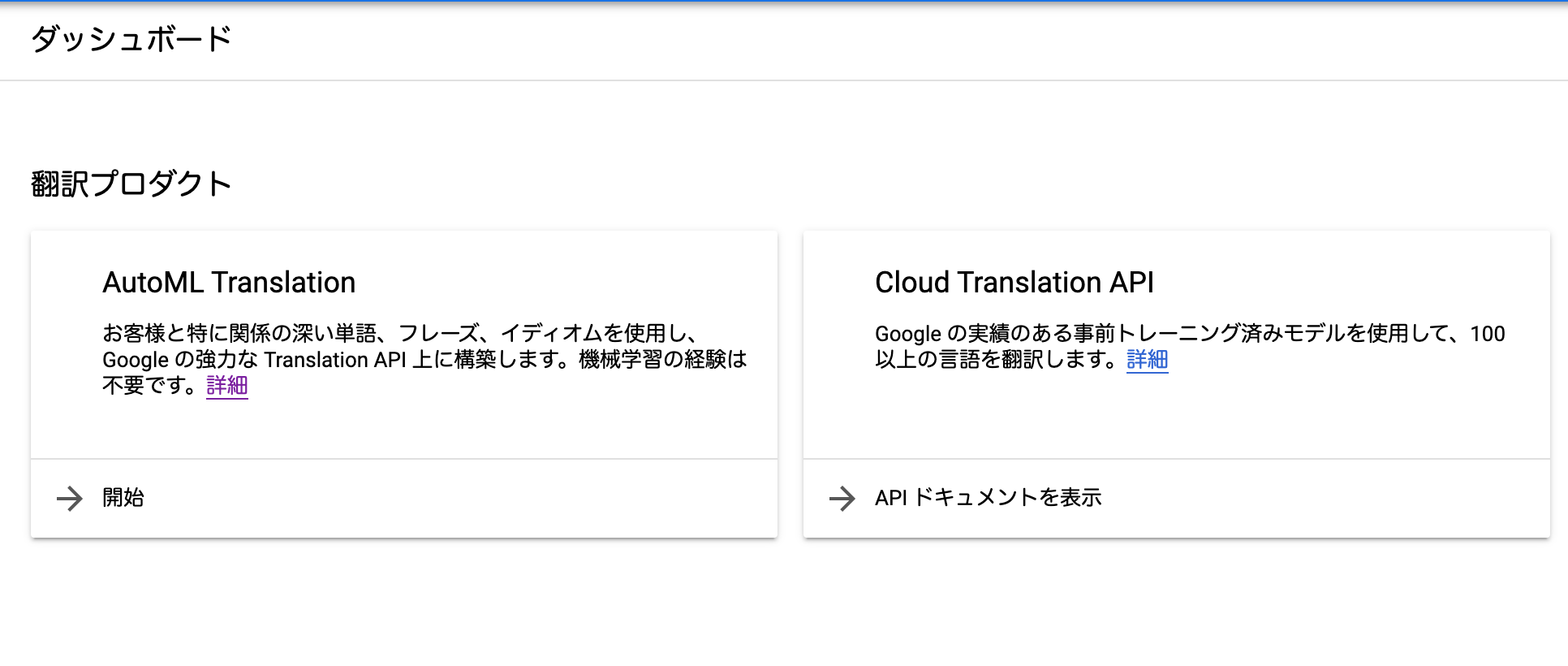Click the description beginning Google の実績のある事前トレーニング
The width and height of the screenshot is (1568, 666).
(1190, 346)
